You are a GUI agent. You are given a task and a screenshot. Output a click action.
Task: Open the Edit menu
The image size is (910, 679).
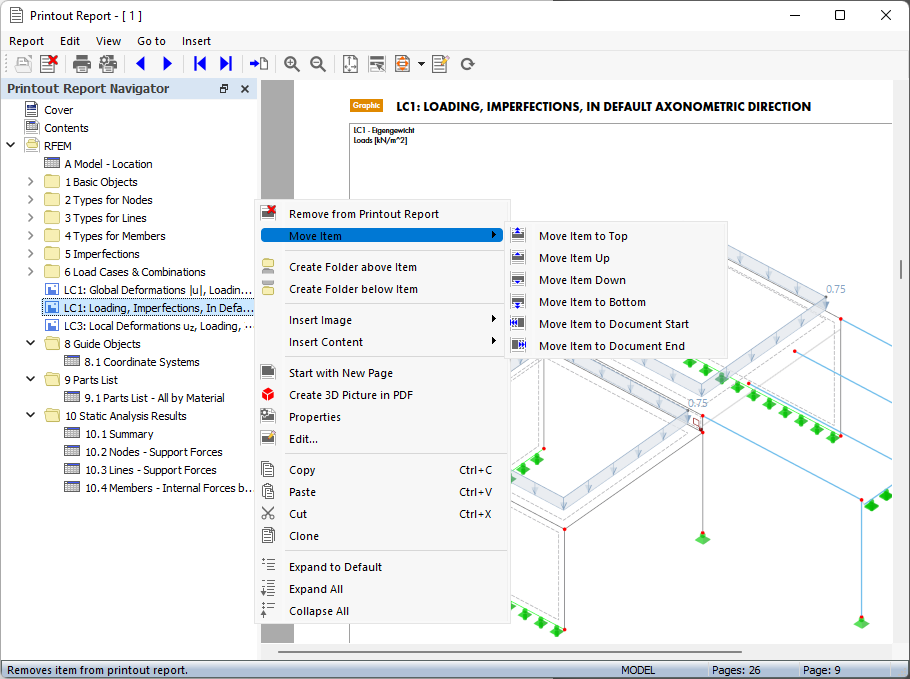pos(70,41)
